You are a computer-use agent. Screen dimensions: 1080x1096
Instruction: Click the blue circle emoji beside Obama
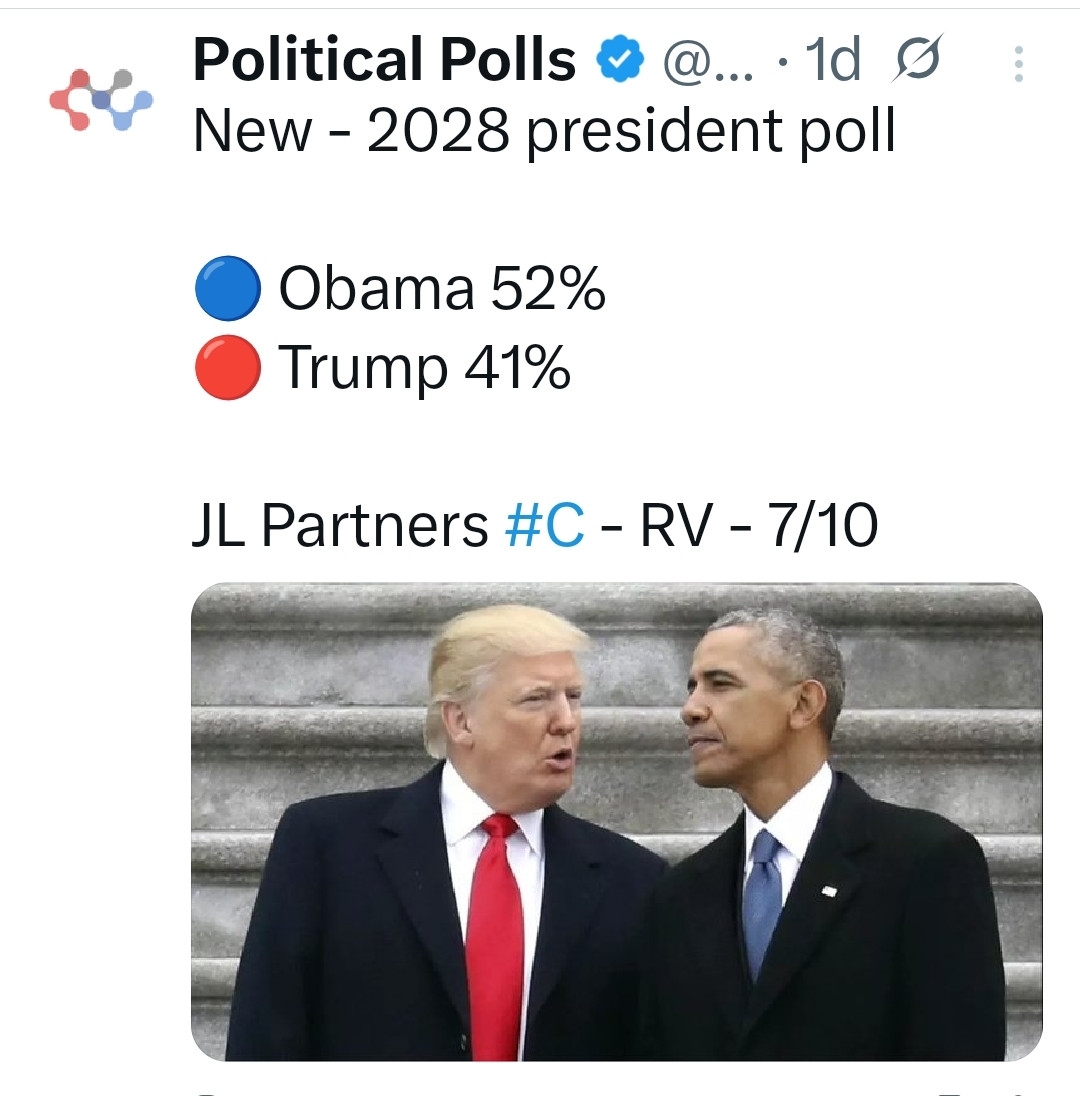(227, 290)
